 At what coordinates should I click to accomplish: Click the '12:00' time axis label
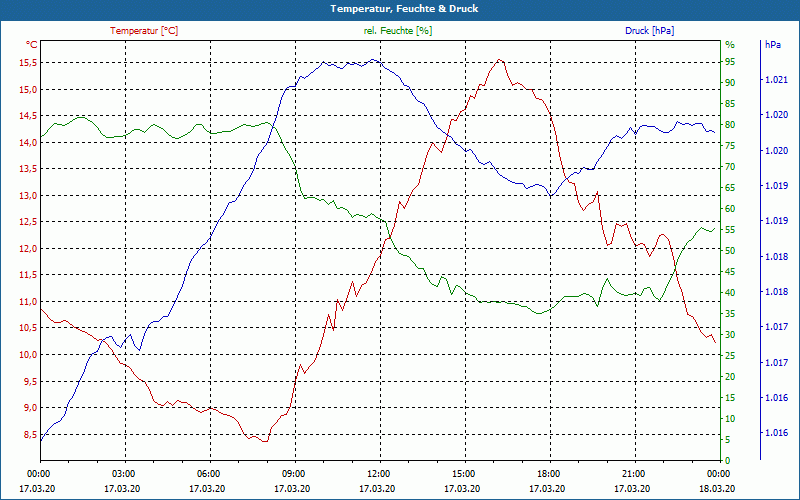[x=378, y=473]
